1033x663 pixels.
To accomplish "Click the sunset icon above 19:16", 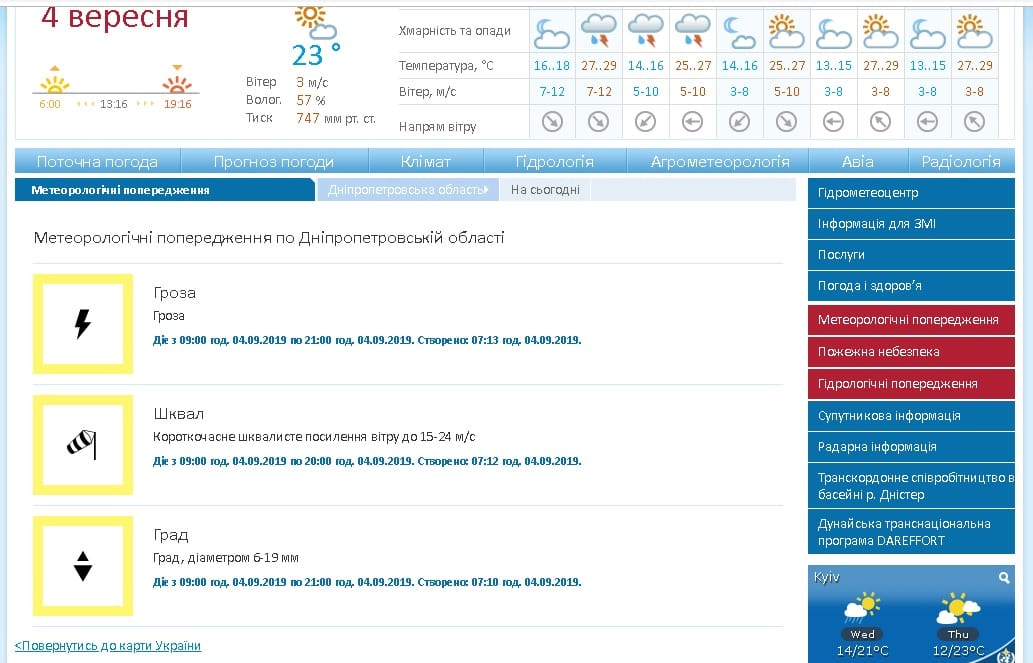I will (177, 82).
